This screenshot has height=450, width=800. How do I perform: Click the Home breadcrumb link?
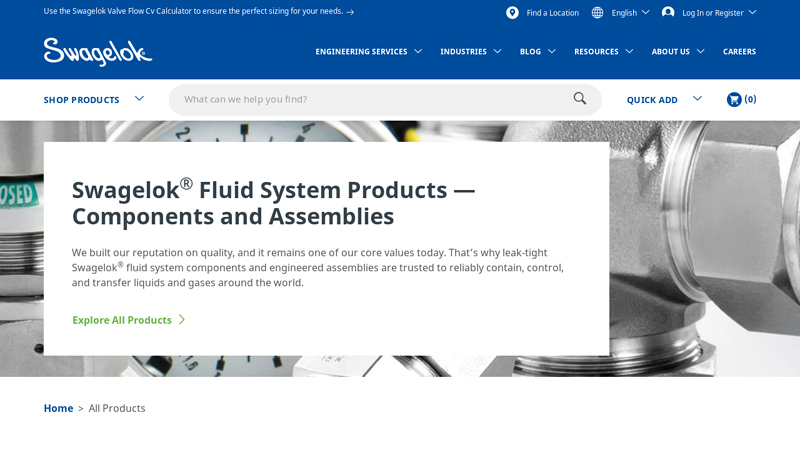click(x=58, y=408)
